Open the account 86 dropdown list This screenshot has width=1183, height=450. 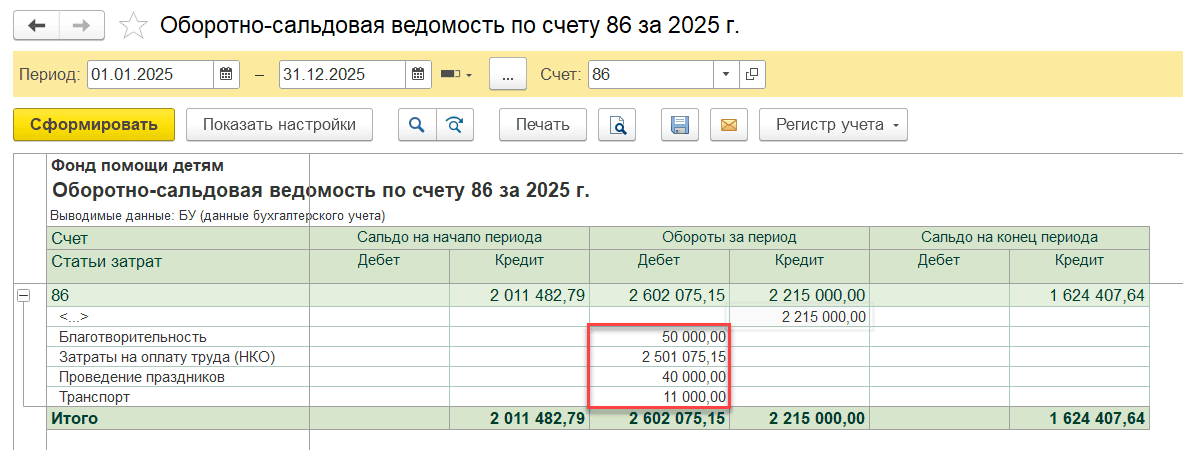tap(726, 75)
